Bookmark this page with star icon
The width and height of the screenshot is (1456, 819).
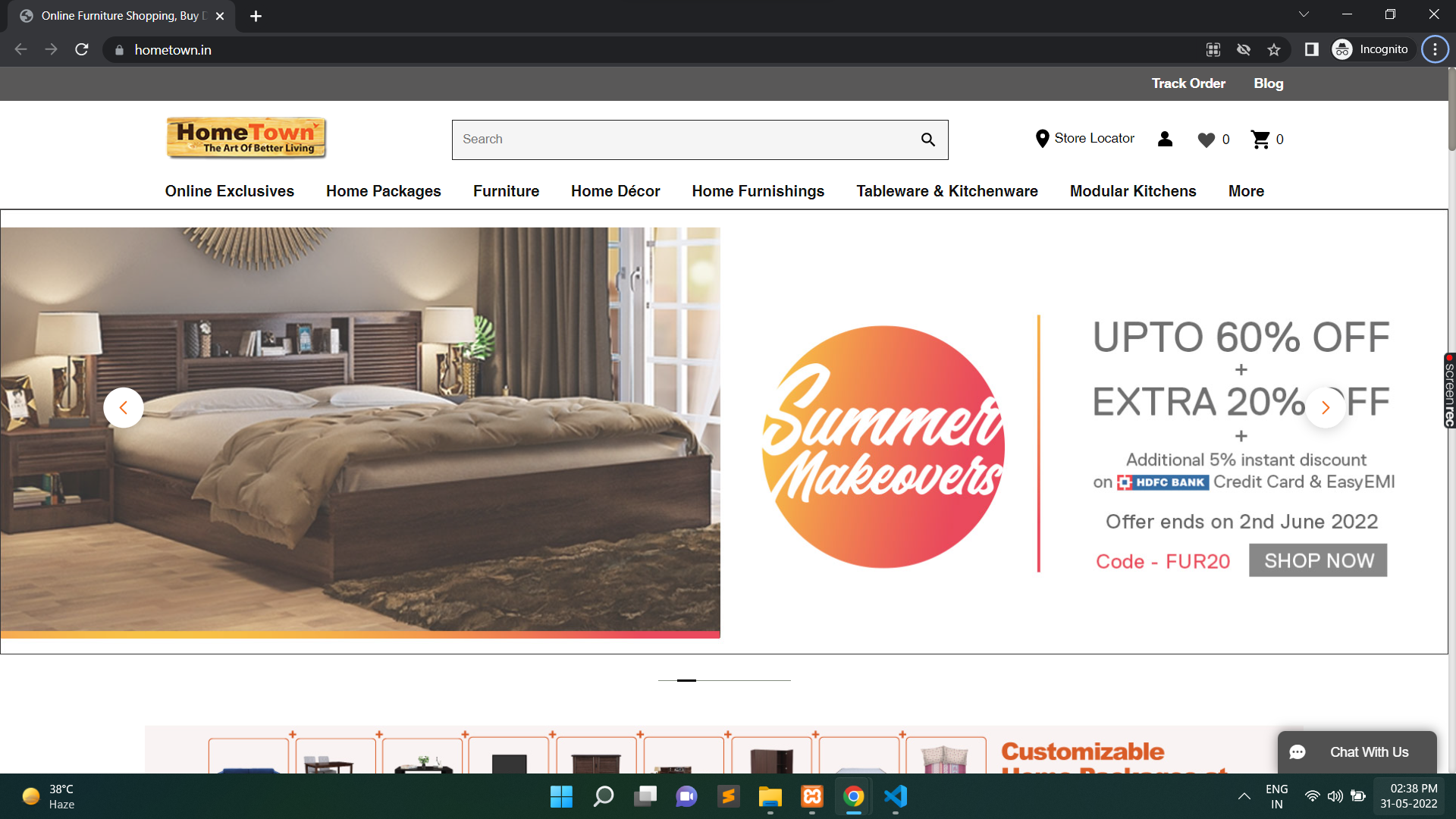coord(1274,50)
